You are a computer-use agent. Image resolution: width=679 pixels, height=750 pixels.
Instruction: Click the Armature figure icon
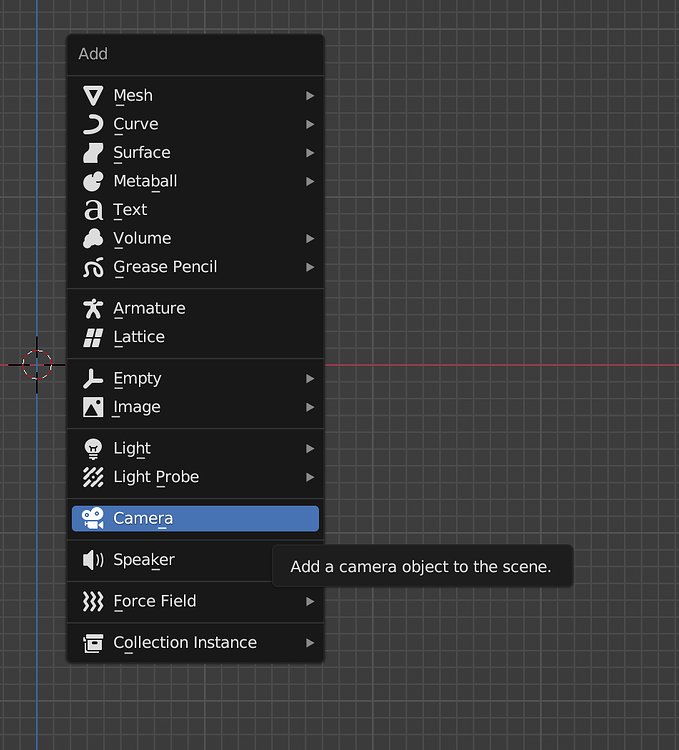pos(93,309)
